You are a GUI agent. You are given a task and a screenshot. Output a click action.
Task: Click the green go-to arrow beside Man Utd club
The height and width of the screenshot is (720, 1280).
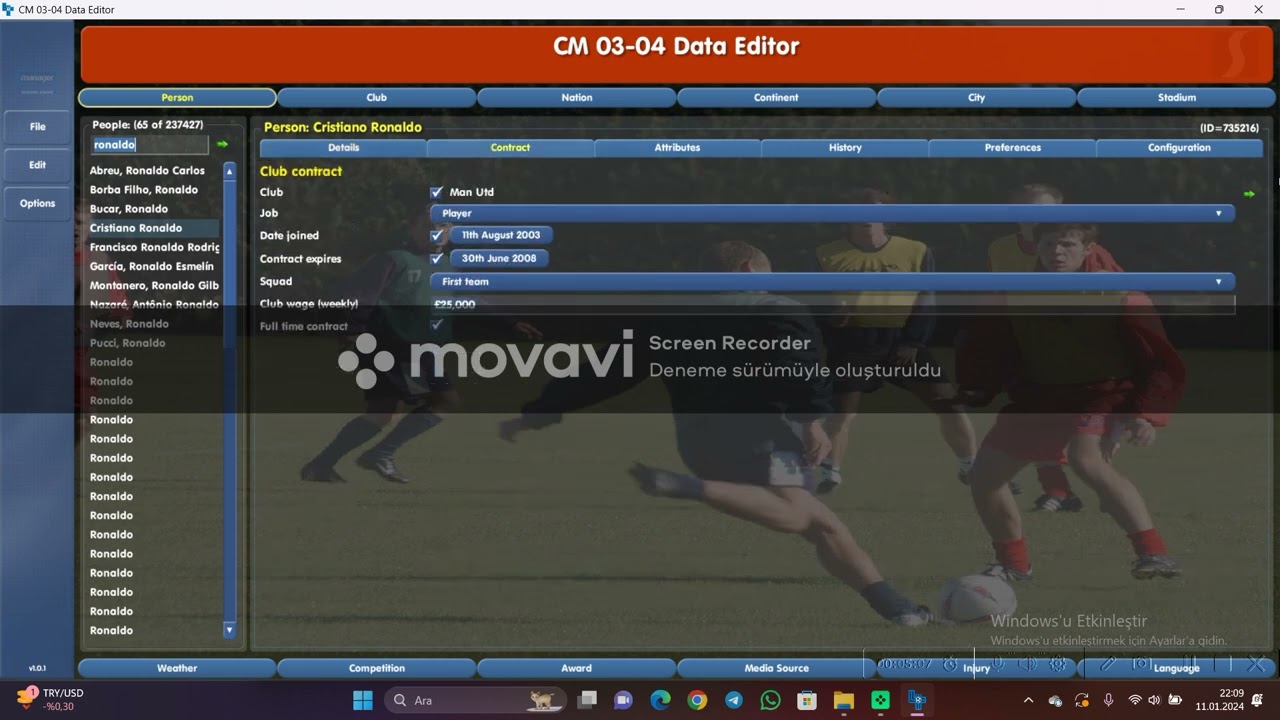[x=1248, y=194]
